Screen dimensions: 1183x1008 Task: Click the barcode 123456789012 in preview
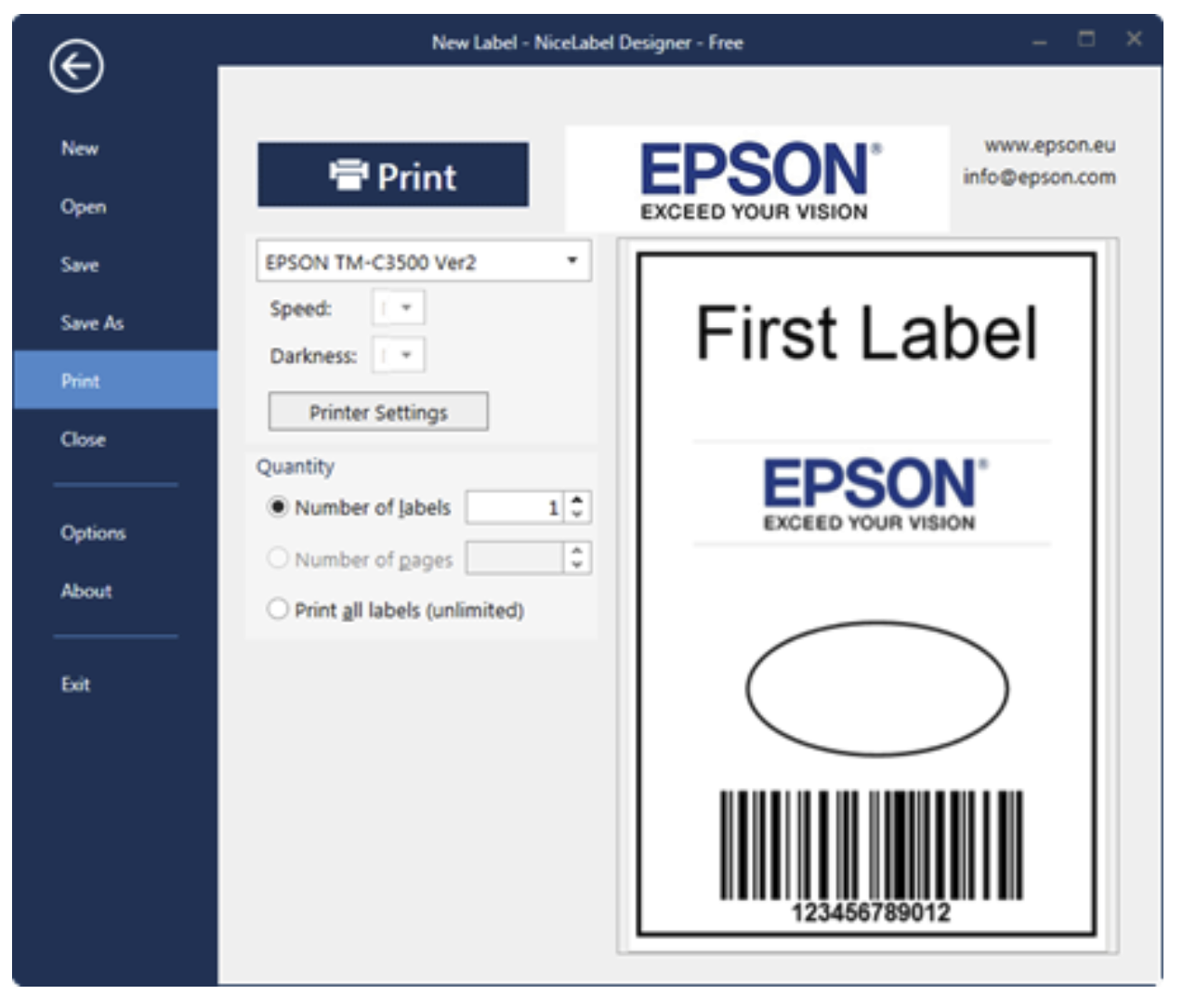[871, 856]
